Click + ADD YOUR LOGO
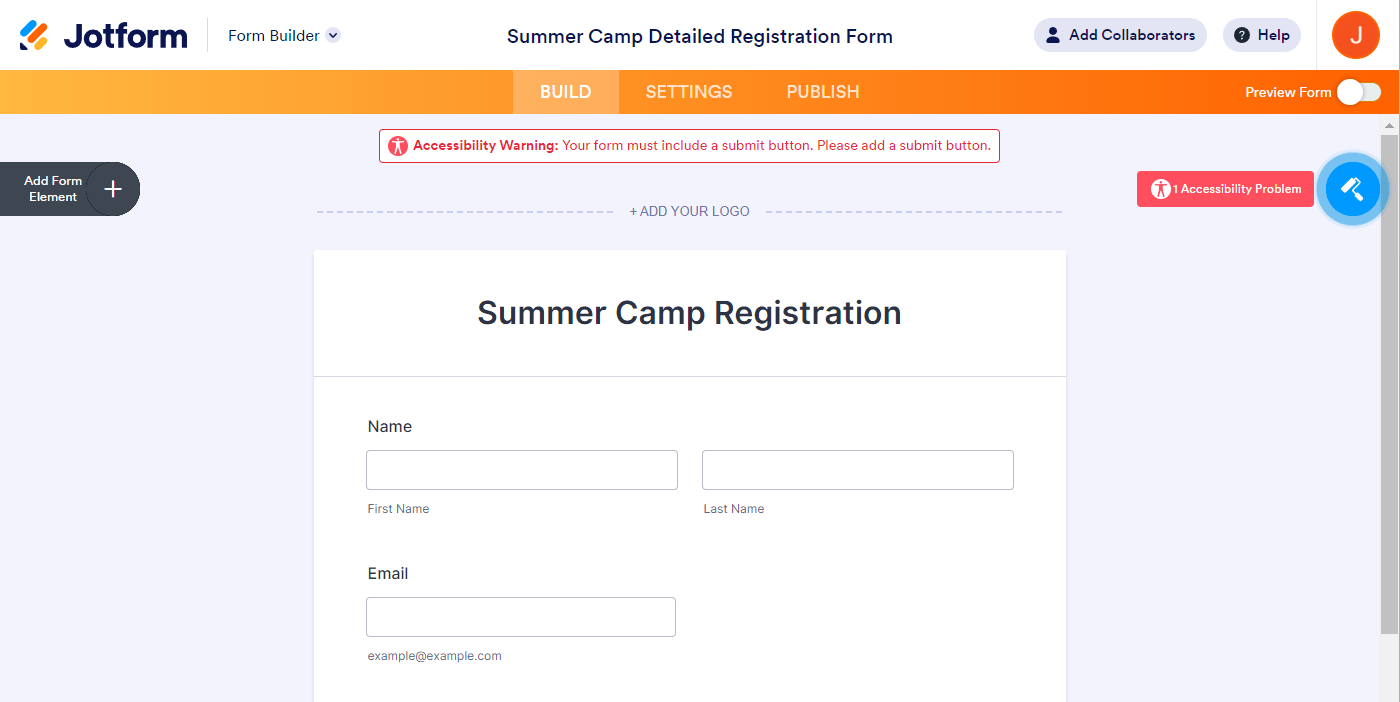 point(689,212)
